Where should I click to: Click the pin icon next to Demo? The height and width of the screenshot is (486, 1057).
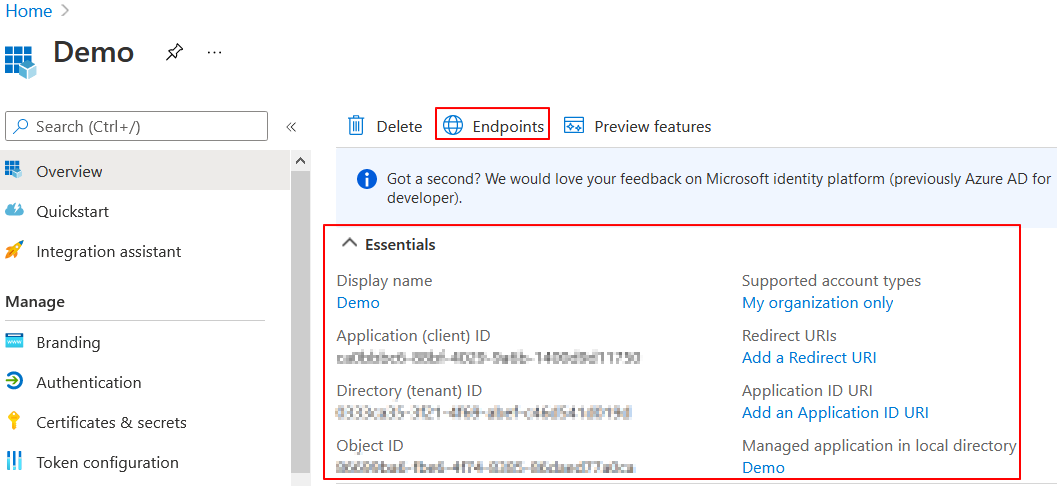pyautogui.click(x=174, y=52)
